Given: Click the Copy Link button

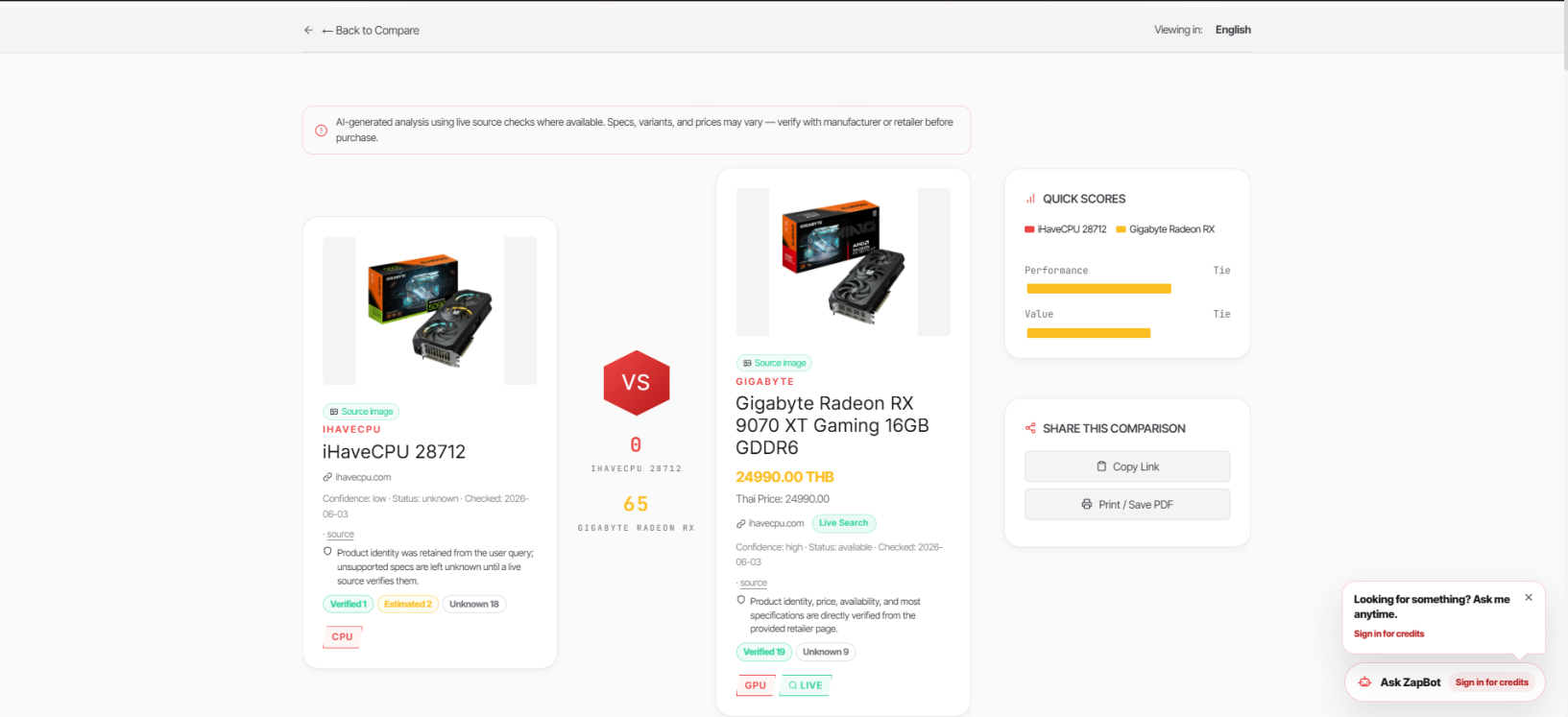Looking at the screenshot, I should pyautogui.click(x=1127, y=466).
